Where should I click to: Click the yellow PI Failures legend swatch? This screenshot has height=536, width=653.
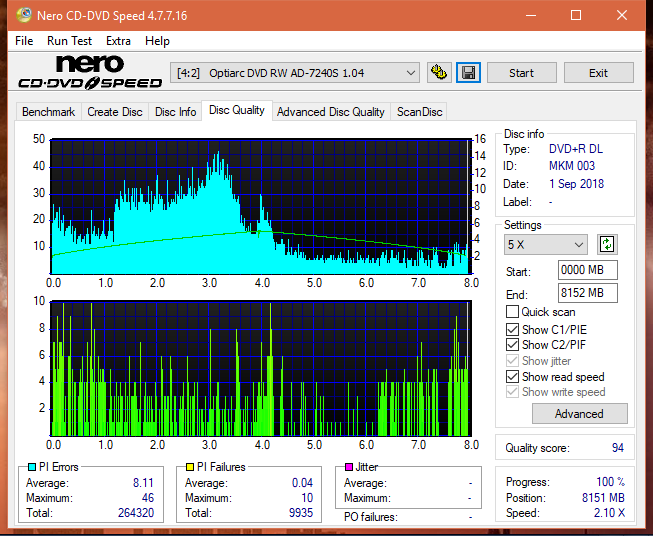[190, 467]
